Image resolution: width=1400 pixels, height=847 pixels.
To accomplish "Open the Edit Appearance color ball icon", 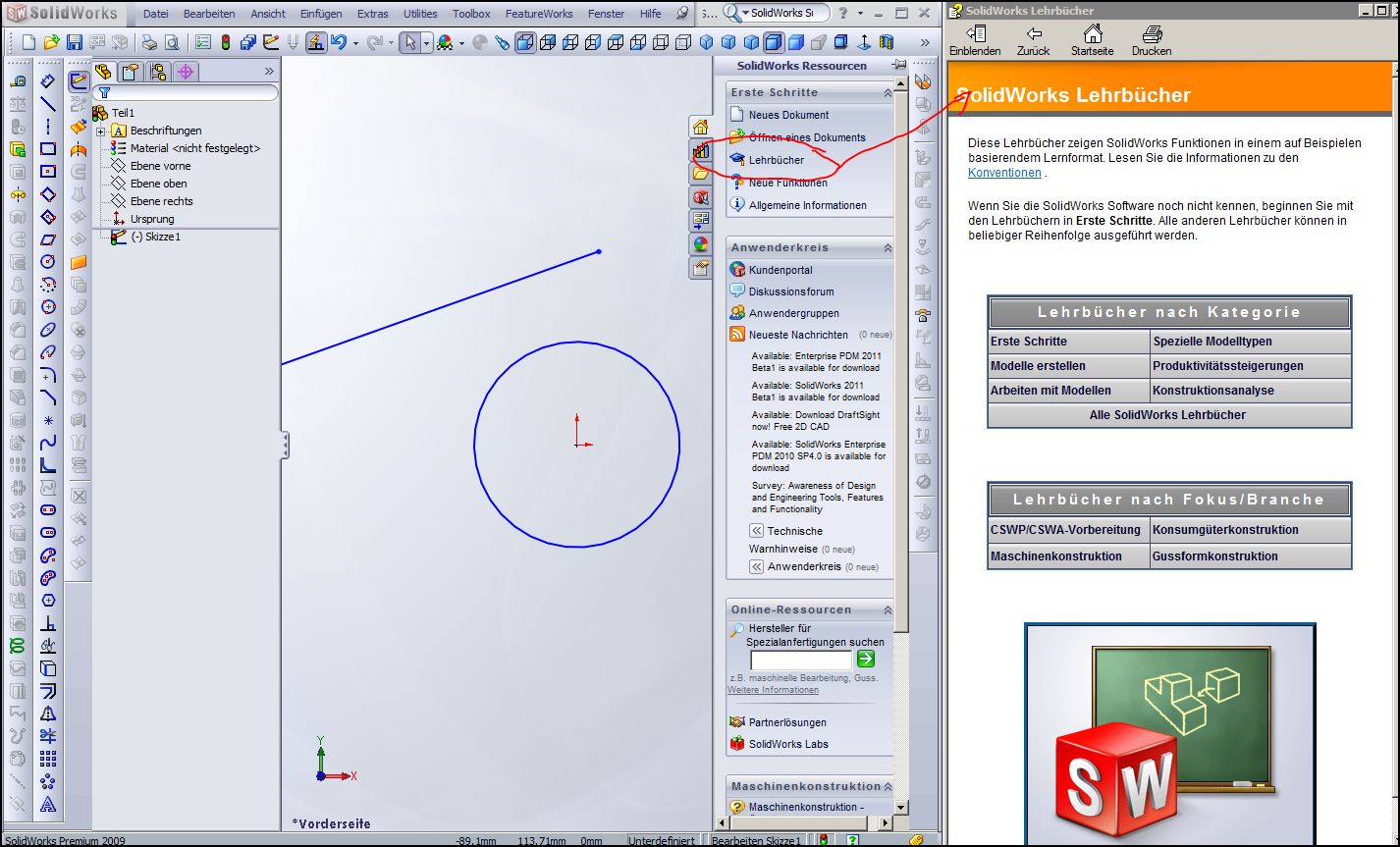I will coord(445,42).
